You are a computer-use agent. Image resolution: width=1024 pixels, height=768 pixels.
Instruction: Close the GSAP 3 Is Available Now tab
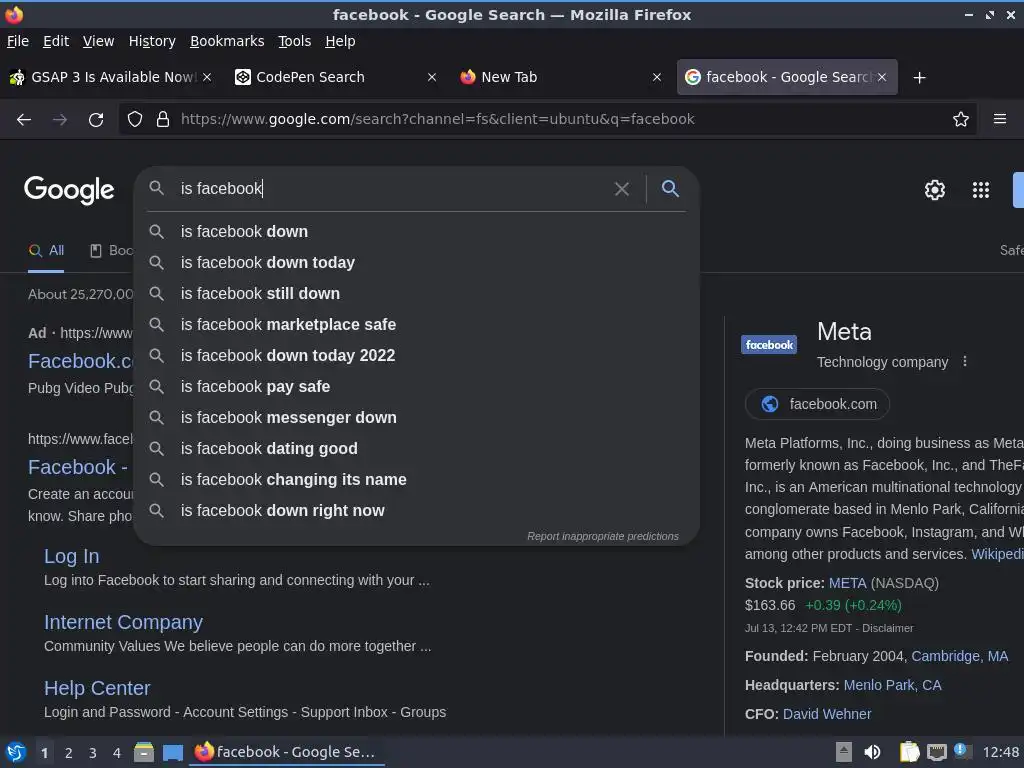coord(206,77)
